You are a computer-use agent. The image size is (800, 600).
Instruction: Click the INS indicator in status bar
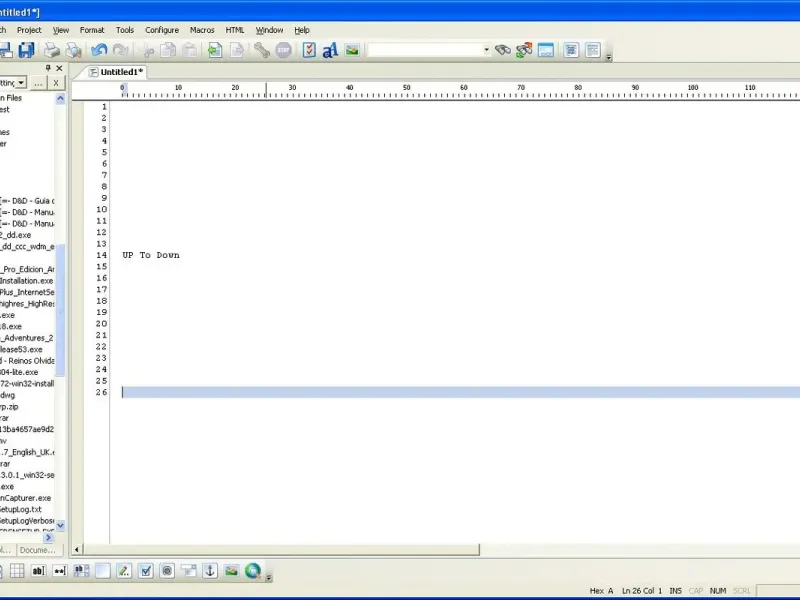676,591
